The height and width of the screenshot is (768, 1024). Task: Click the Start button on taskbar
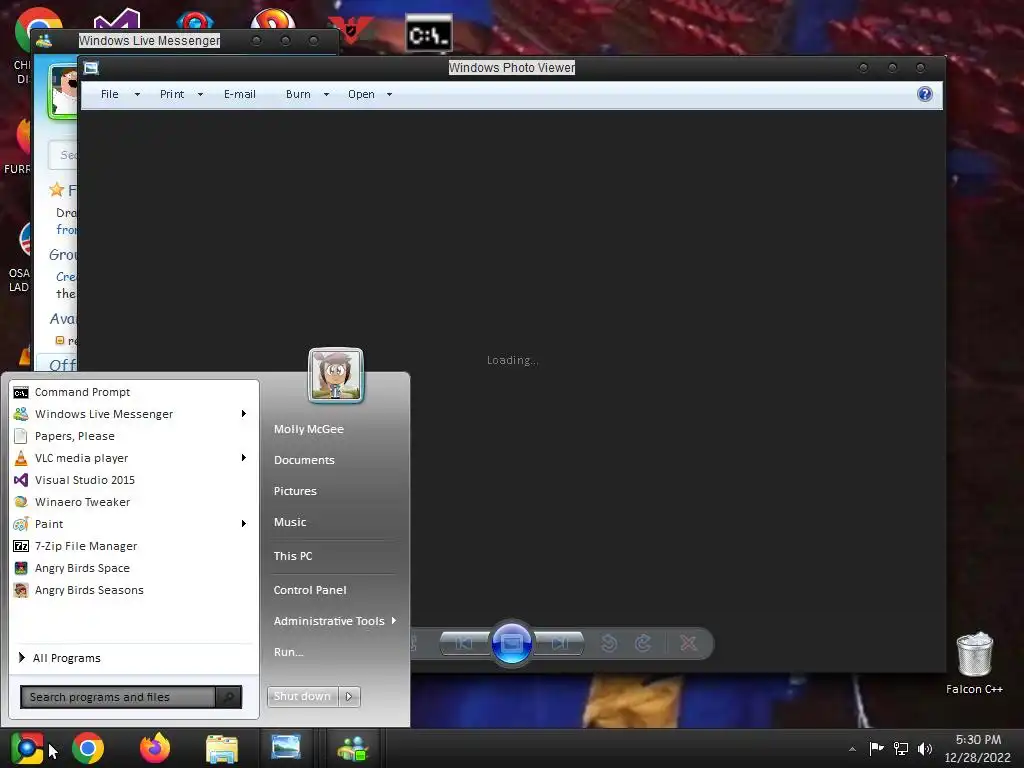27,748
